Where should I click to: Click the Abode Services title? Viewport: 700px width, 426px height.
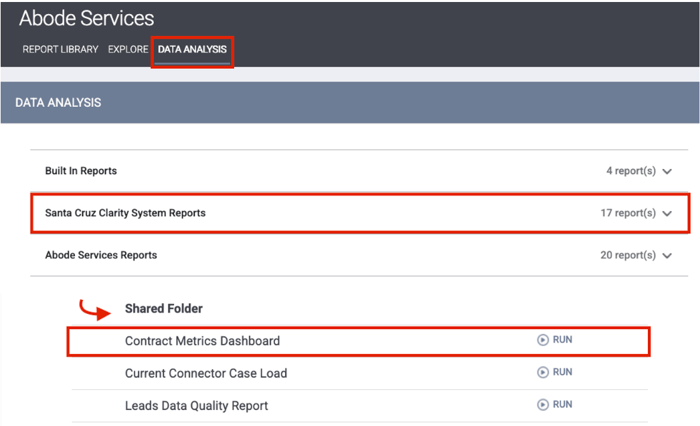coord(87,18)
